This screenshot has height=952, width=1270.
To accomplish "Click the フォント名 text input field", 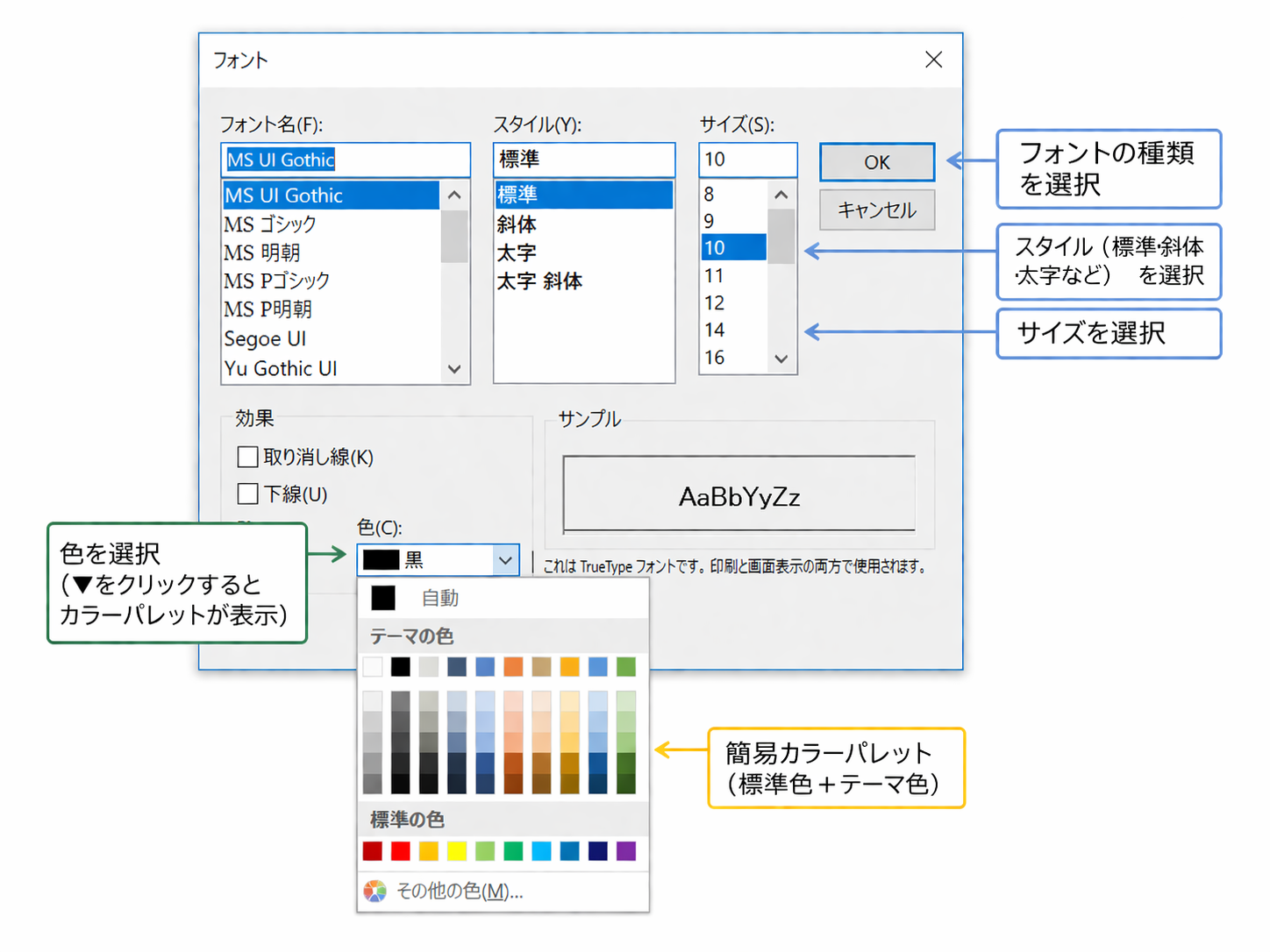I will [346, 160].
